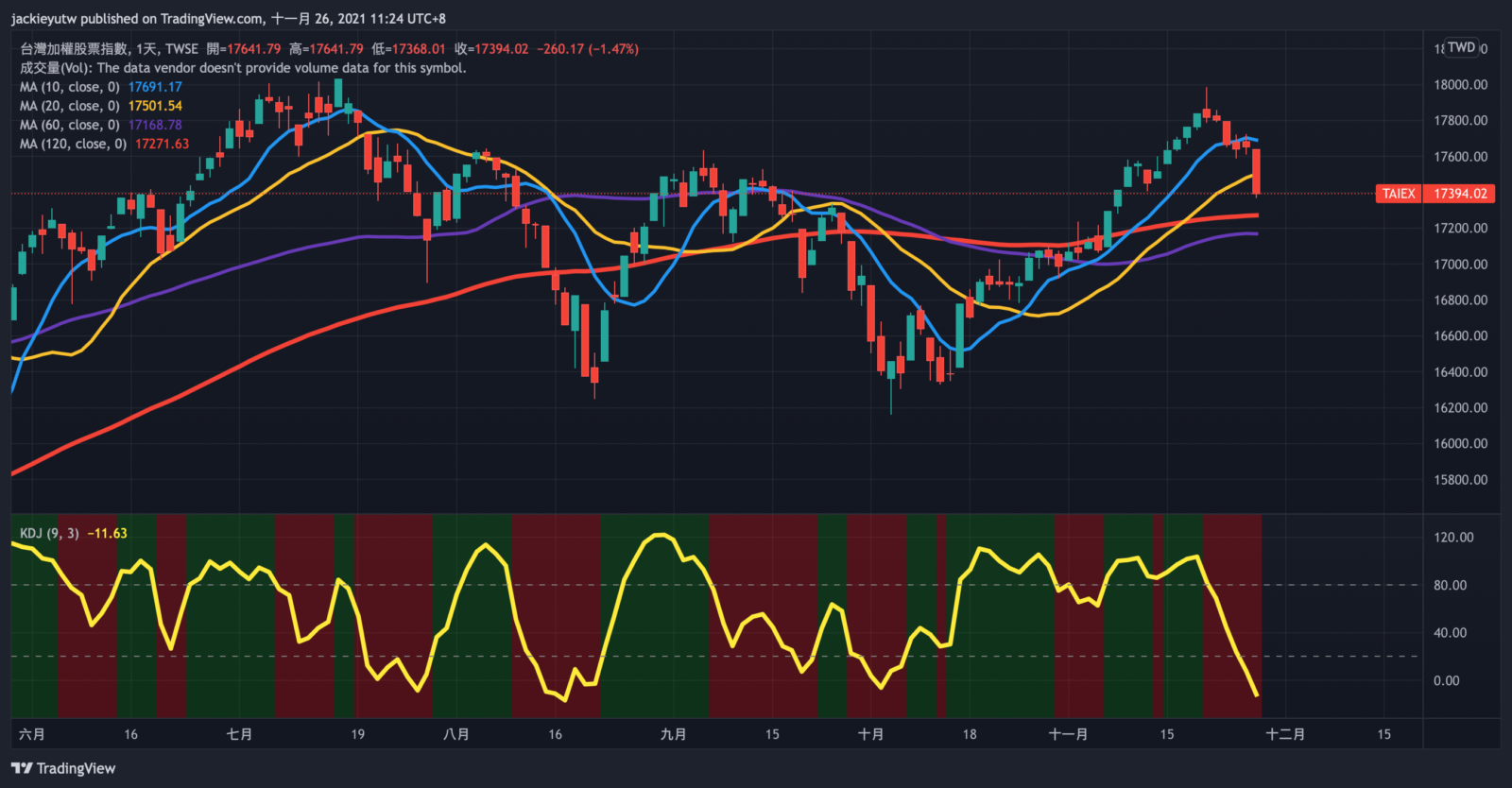Click the TradingView logo at bottom left
The height and width of the screenshot is (788, 1512).
click(x=63, y=768)
